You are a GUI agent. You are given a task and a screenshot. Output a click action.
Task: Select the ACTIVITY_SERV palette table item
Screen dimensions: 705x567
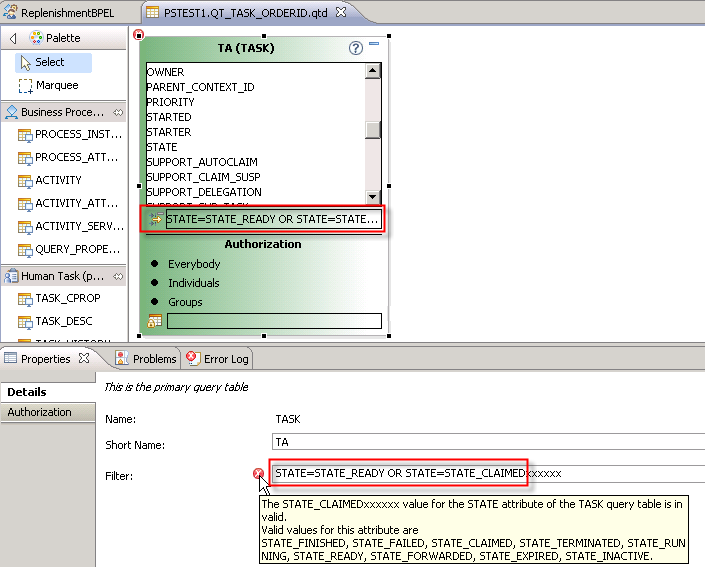point(71,226)
